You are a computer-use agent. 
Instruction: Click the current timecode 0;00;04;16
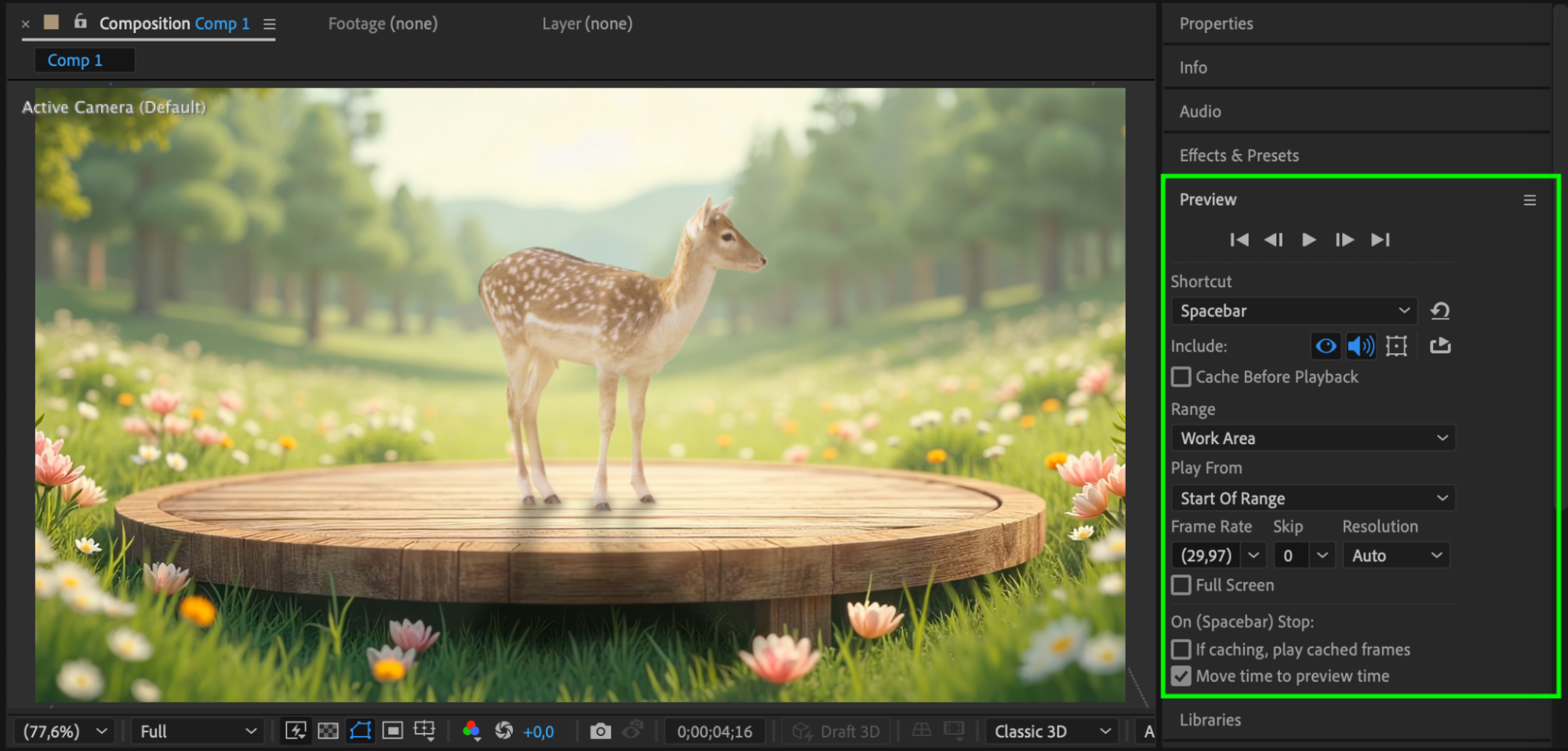coord(715,731)
